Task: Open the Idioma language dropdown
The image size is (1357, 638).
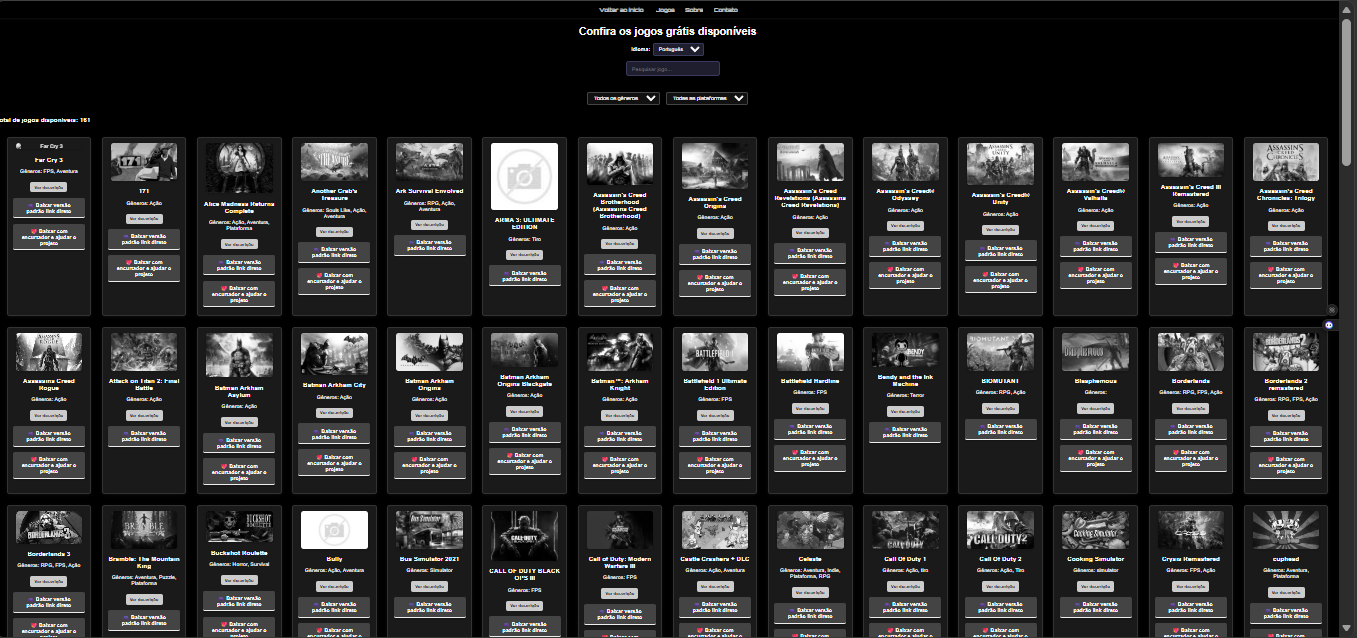Action: click(x=680, y=49)
